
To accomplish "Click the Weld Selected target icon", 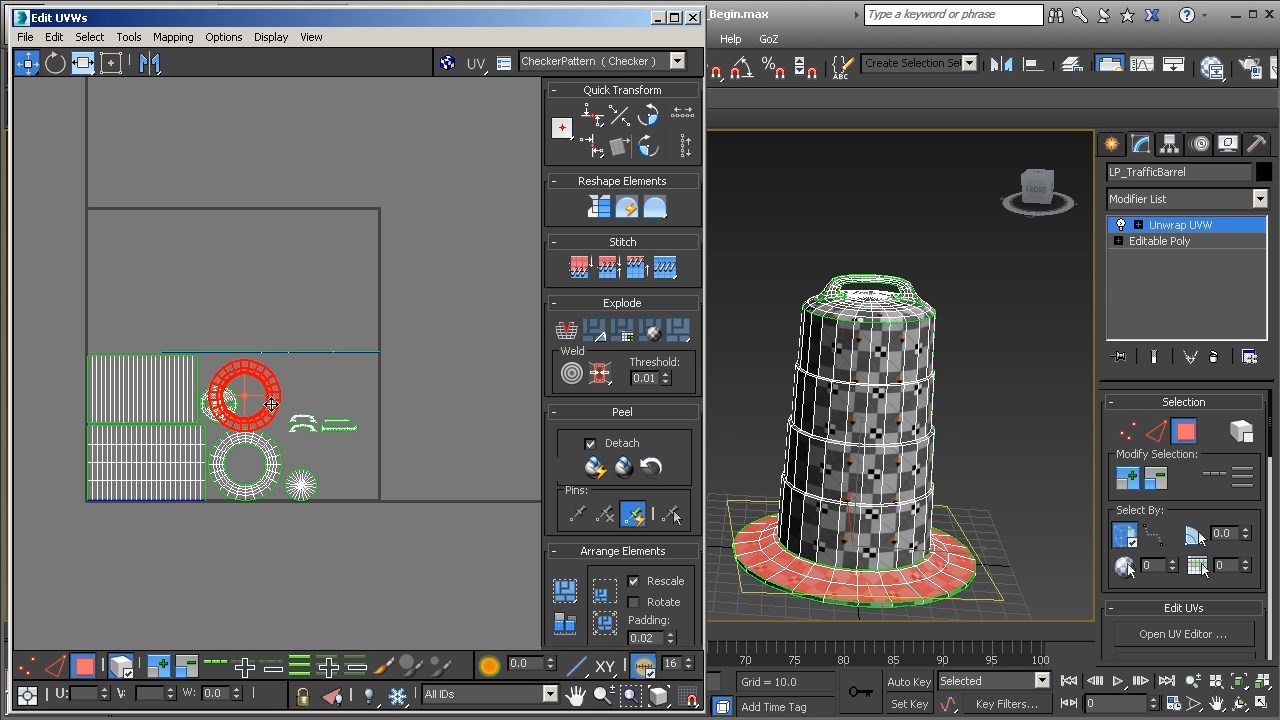I will coord(572,373).
